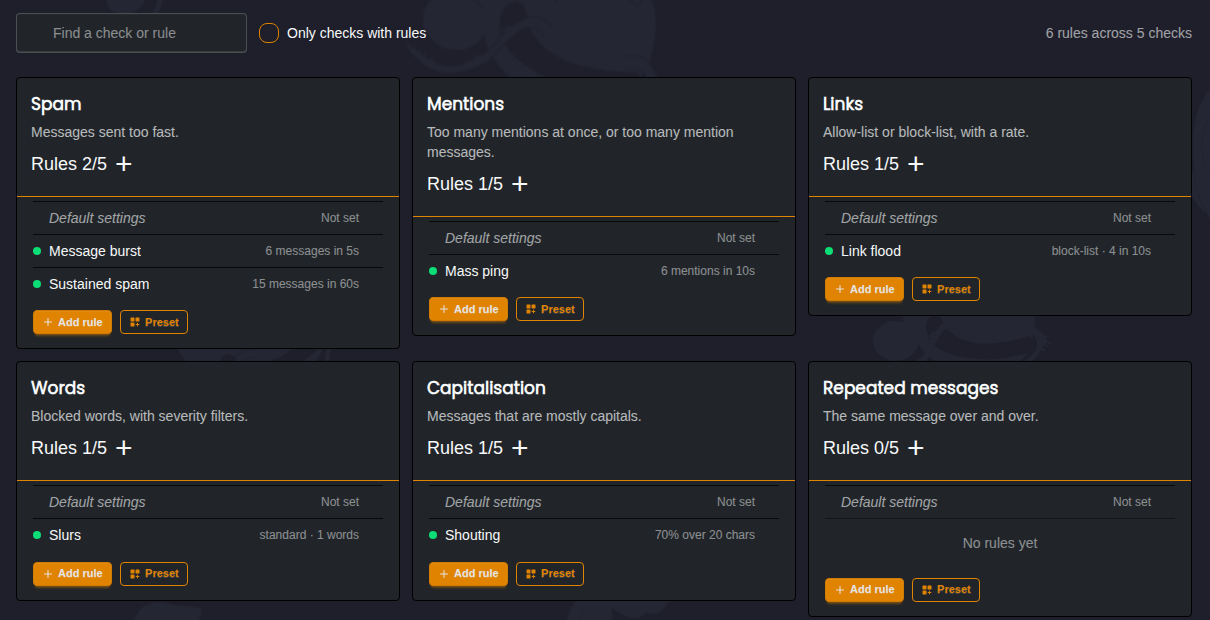Click the plus icon beside Repeated messages Rules 0/5
Screen dimensions: 1210x620
tap(916, 448)
